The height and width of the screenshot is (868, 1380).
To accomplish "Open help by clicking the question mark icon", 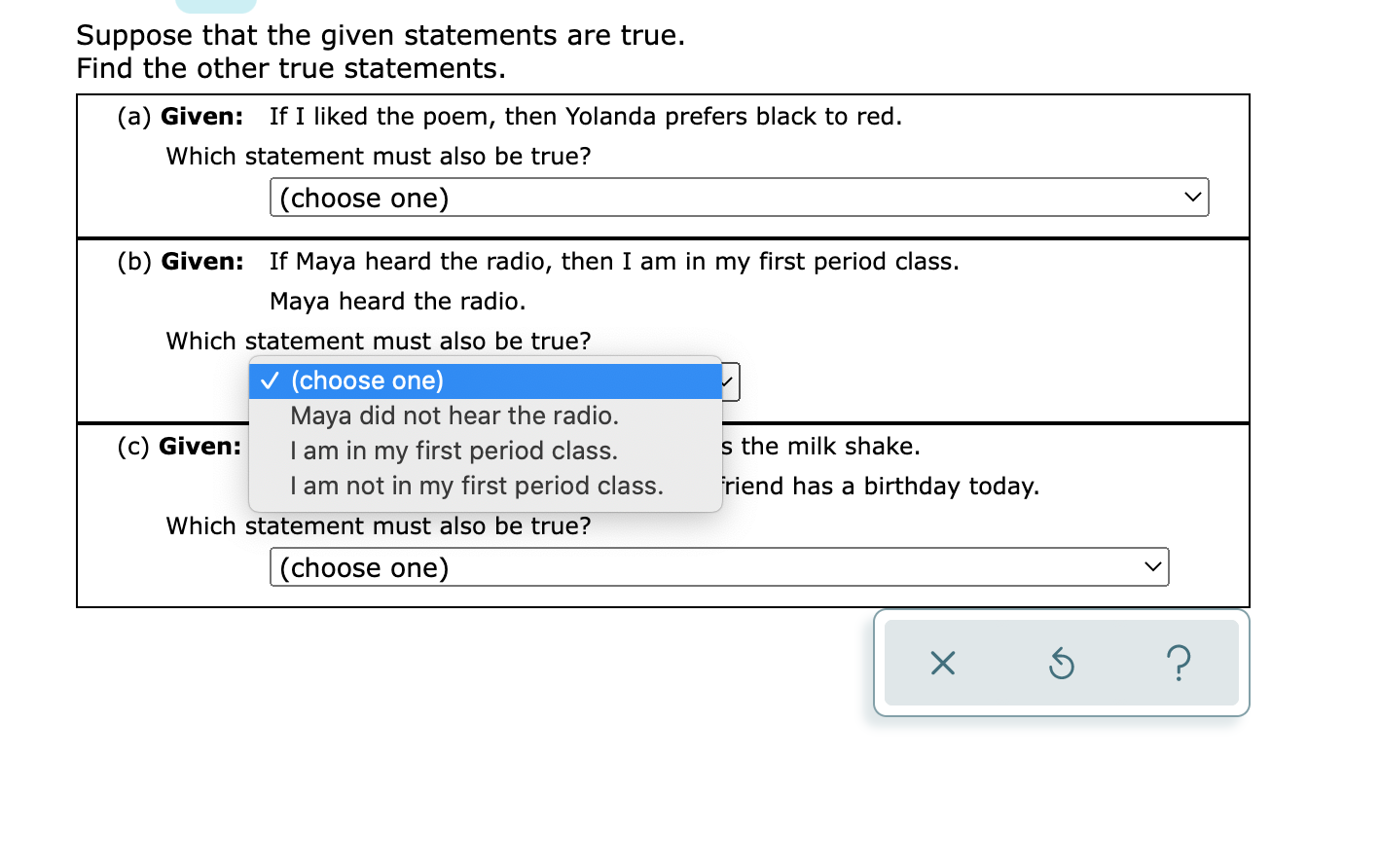I will coord(1180,663).
